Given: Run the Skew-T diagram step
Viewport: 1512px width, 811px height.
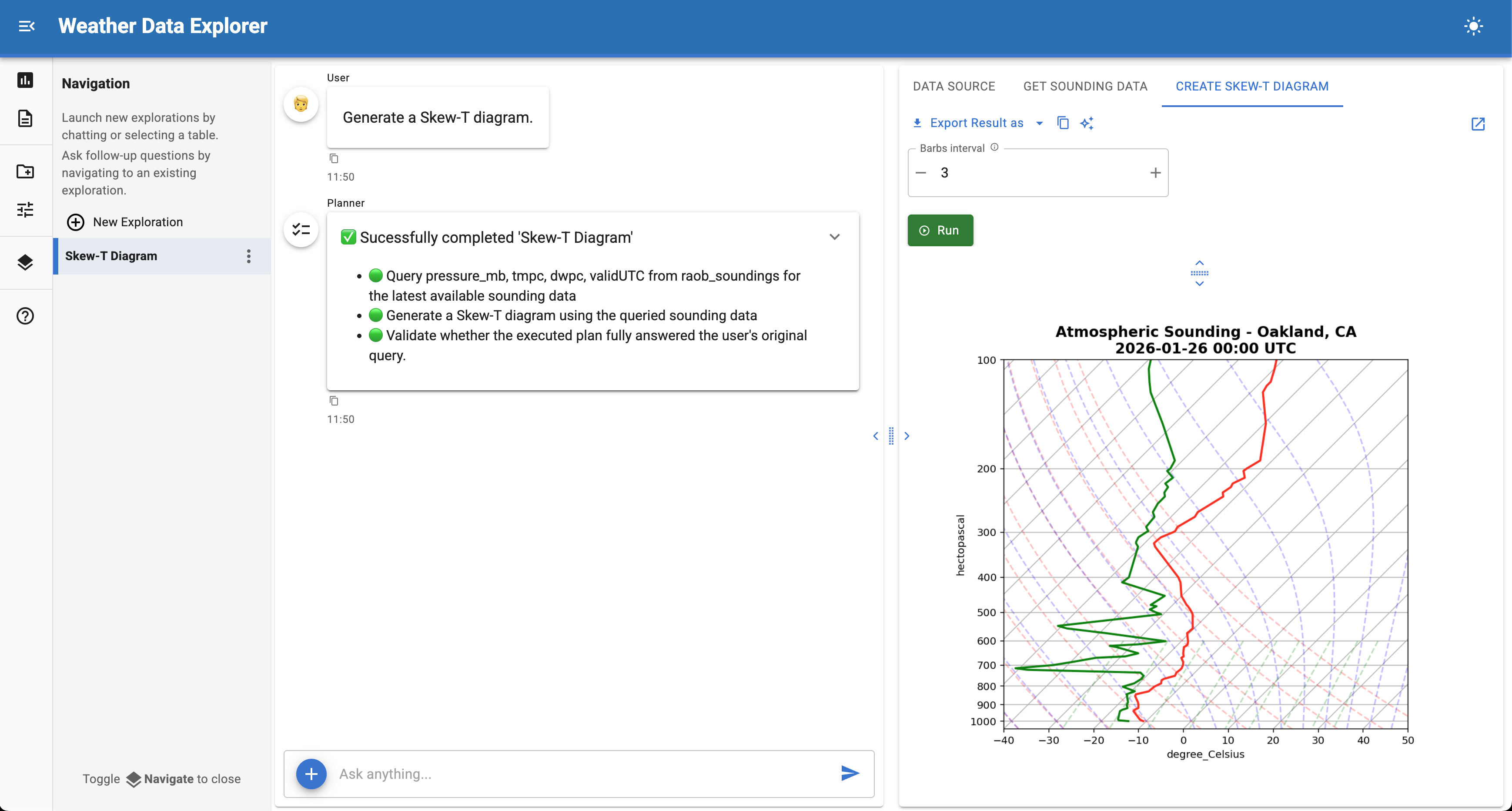Looking at the screenshot, I should click(x=940, y=230).
